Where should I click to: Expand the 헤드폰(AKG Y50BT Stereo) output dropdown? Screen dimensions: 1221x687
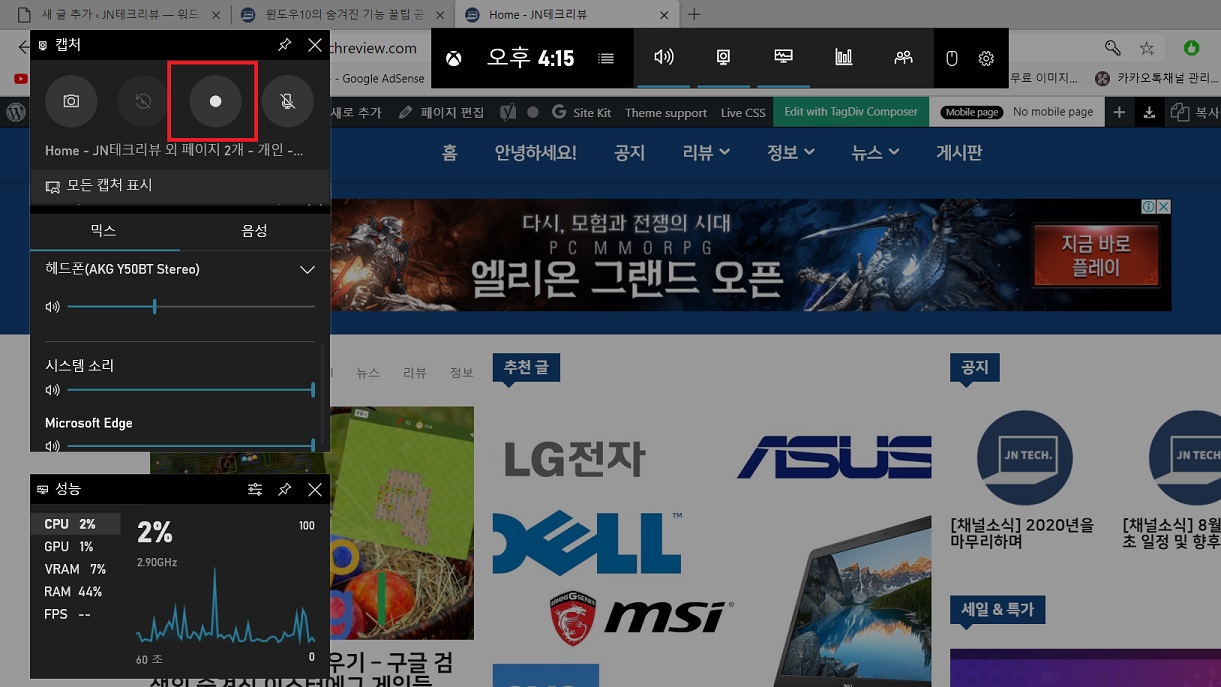[308, 270]
